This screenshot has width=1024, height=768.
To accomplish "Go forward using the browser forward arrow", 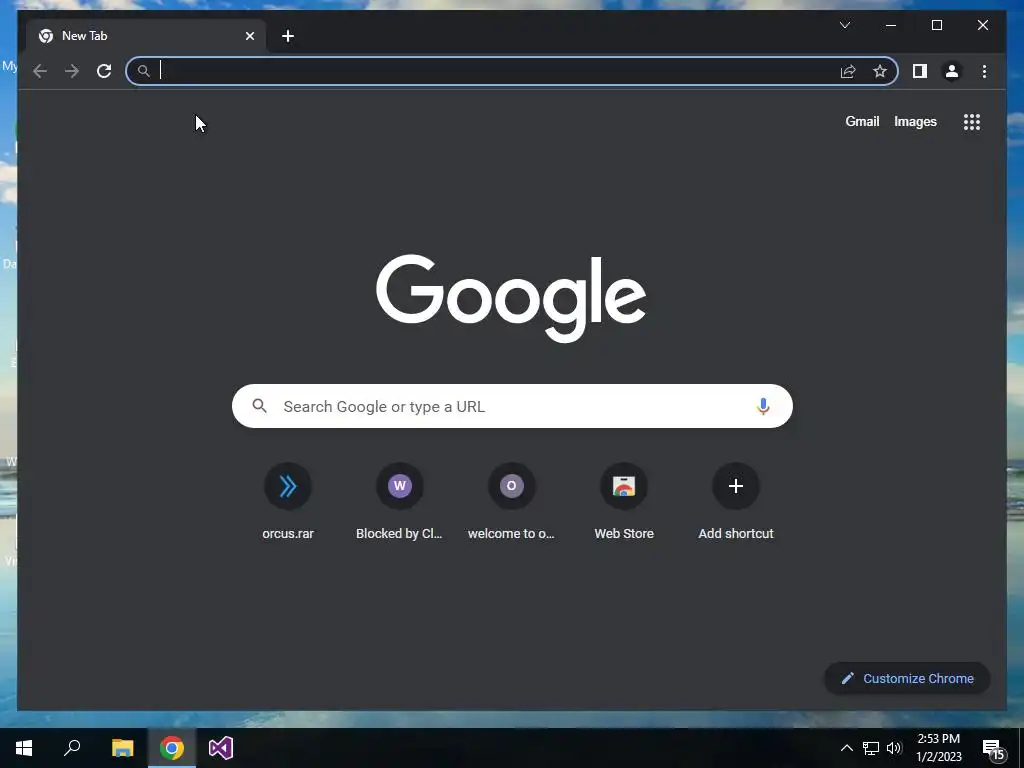I will click(x=72, y=71).
